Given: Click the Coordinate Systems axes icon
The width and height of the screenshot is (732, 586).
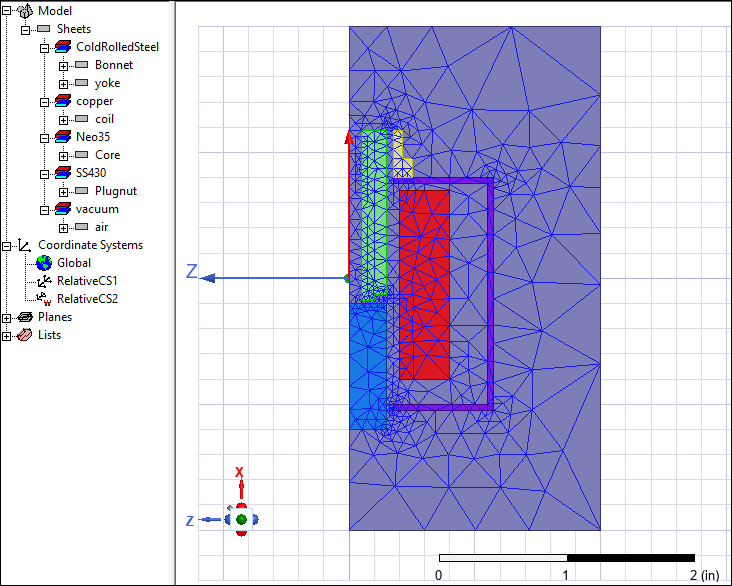Looking at the screenshot, I should (x=24, y=245).
